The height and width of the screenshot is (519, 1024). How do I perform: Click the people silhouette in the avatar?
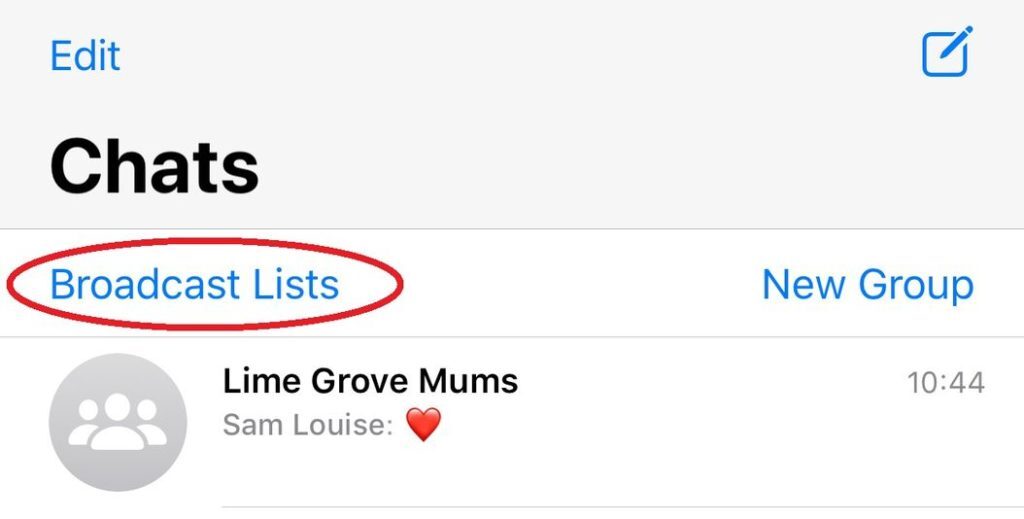[118, 422]
